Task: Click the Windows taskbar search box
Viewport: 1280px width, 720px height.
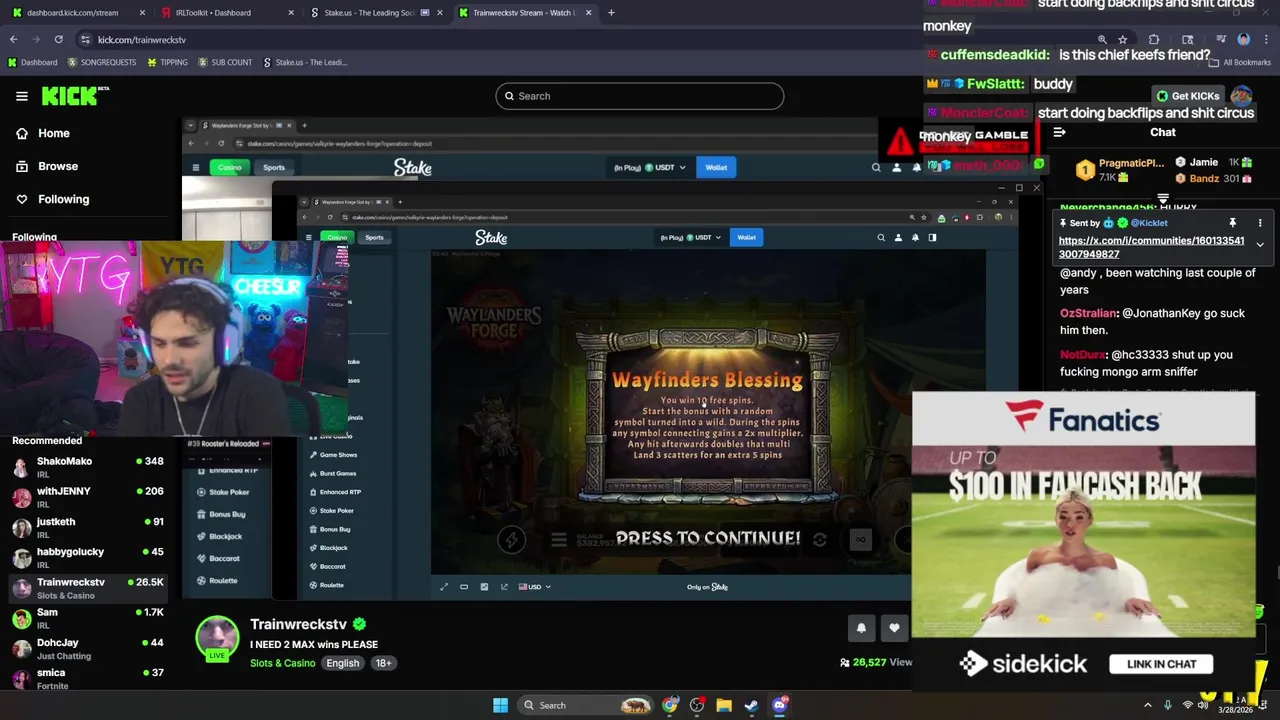Action: pyautogui.click(x=585, y=705)
